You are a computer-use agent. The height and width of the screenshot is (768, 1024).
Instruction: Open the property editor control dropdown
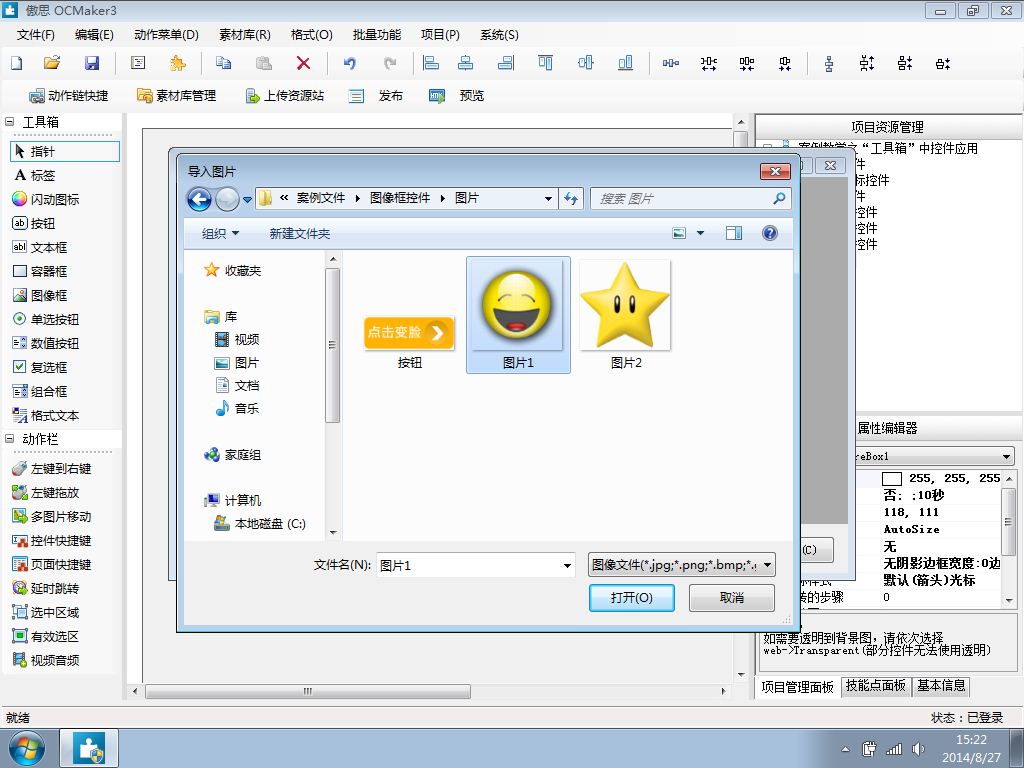(1006, 456)
